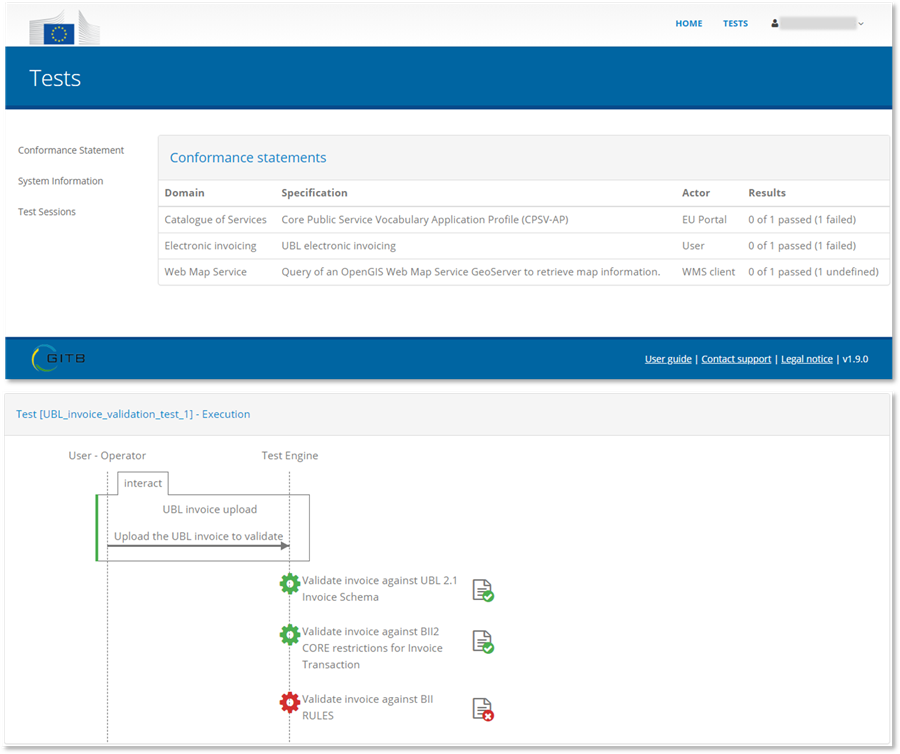The image size is (900, 754).
Task: Click the WMS client actor cell
Action: 708,272
